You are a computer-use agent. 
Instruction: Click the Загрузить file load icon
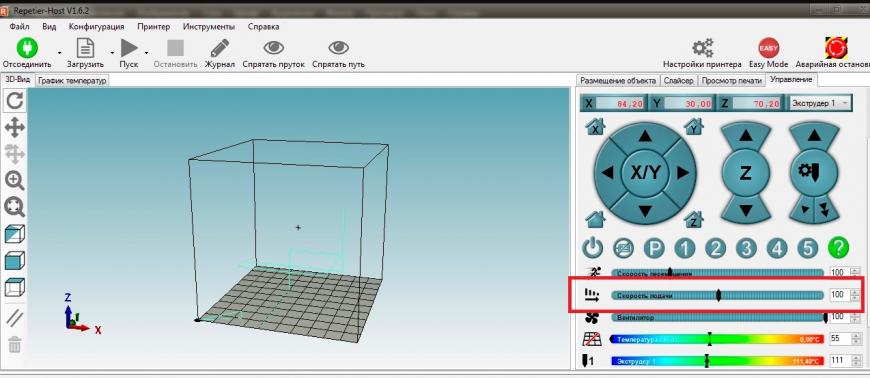(x=85, y=48)
